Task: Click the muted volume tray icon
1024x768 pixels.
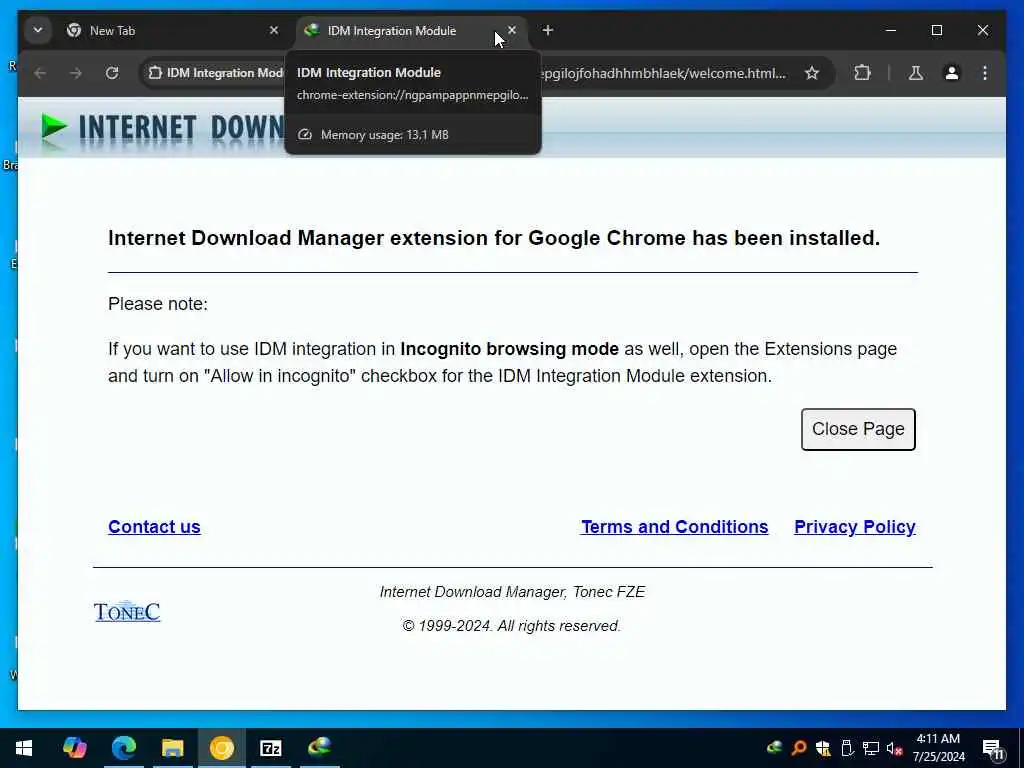Action: click(895, 748)
